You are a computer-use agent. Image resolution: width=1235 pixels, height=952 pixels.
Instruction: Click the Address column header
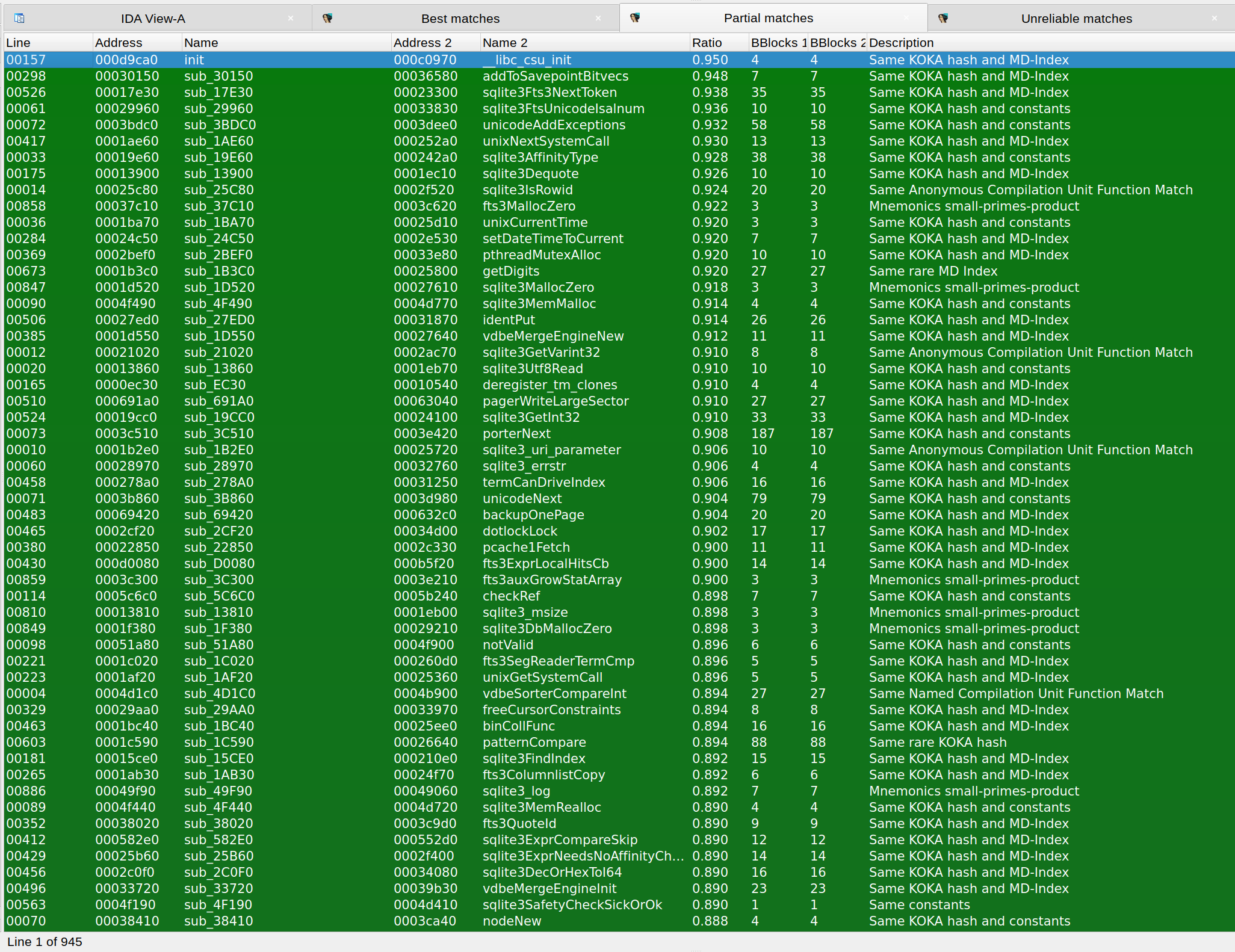pos(119,43)
